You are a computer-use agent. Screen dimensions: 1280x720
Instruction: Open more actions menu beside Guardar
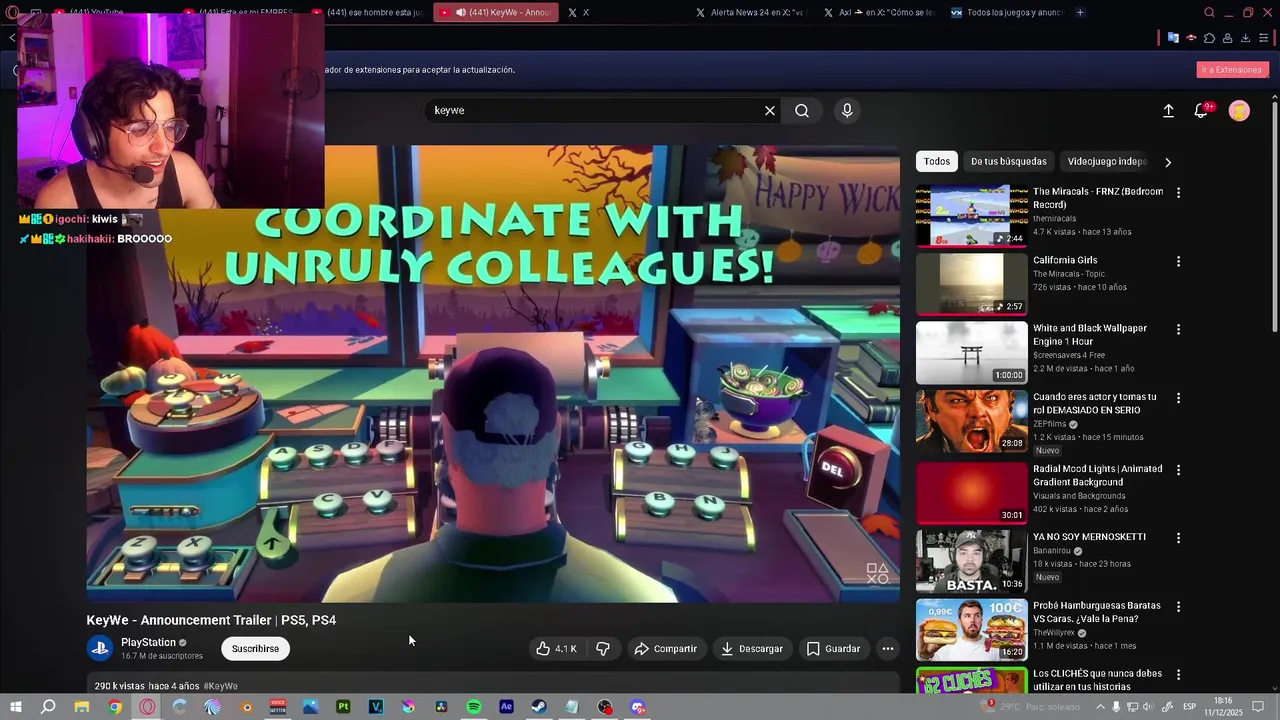pos(887,649)
